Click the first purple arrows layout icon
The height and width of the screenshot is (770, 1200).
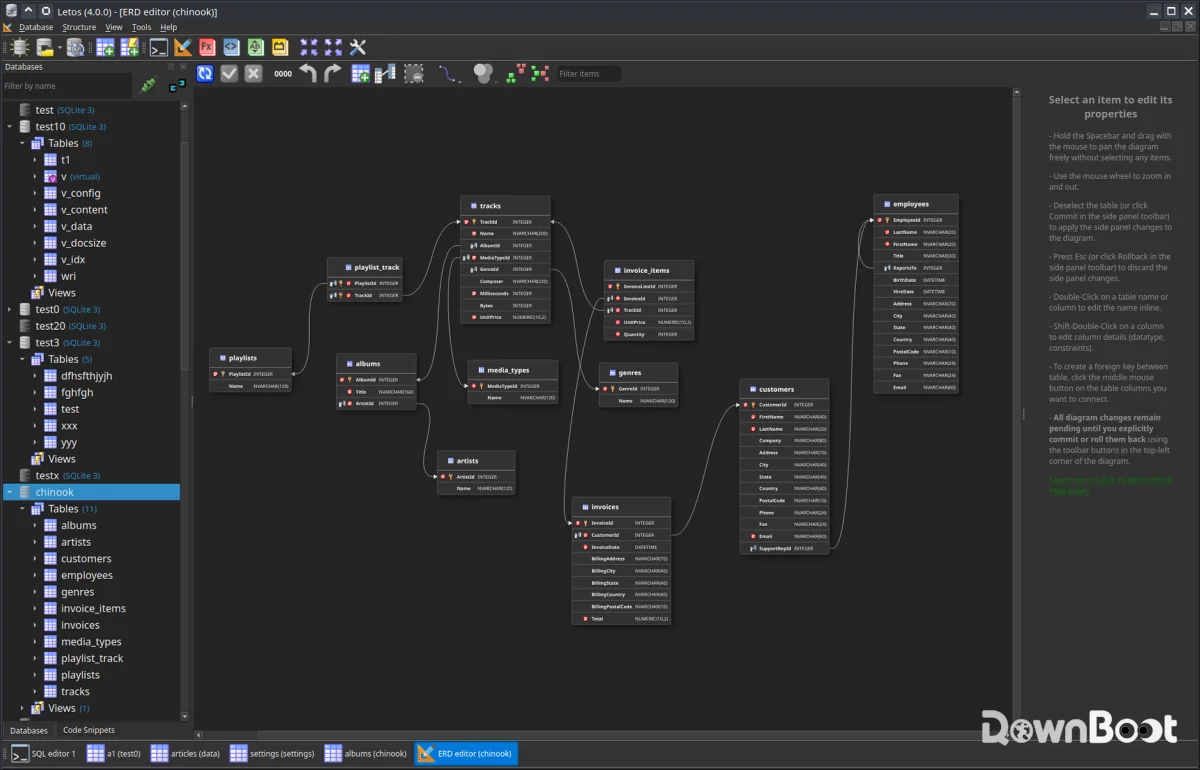pos(309,47)
